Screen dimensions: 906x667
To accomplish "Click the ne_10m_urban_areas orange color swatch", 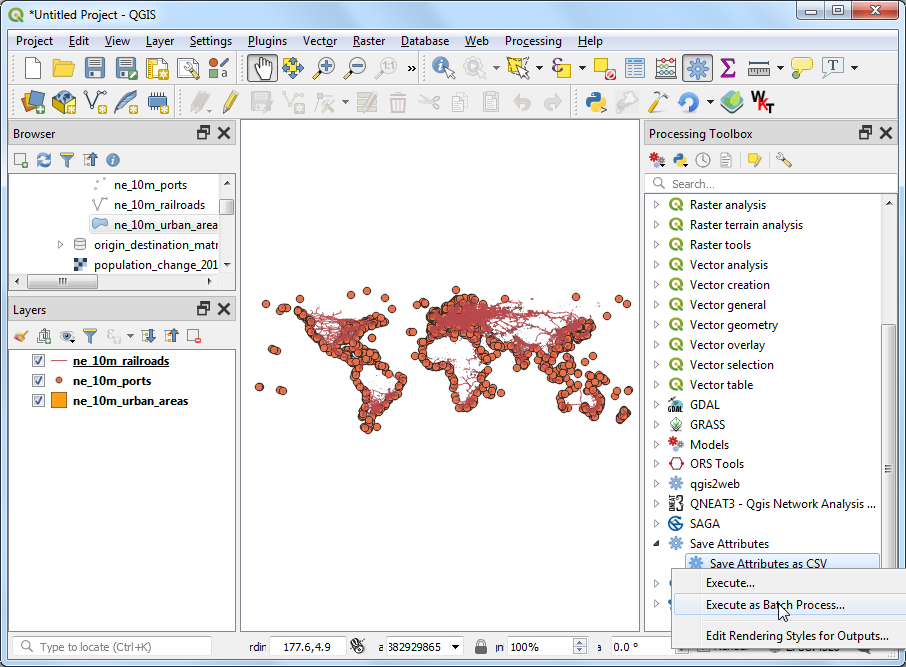I will (x=59, y=401).
